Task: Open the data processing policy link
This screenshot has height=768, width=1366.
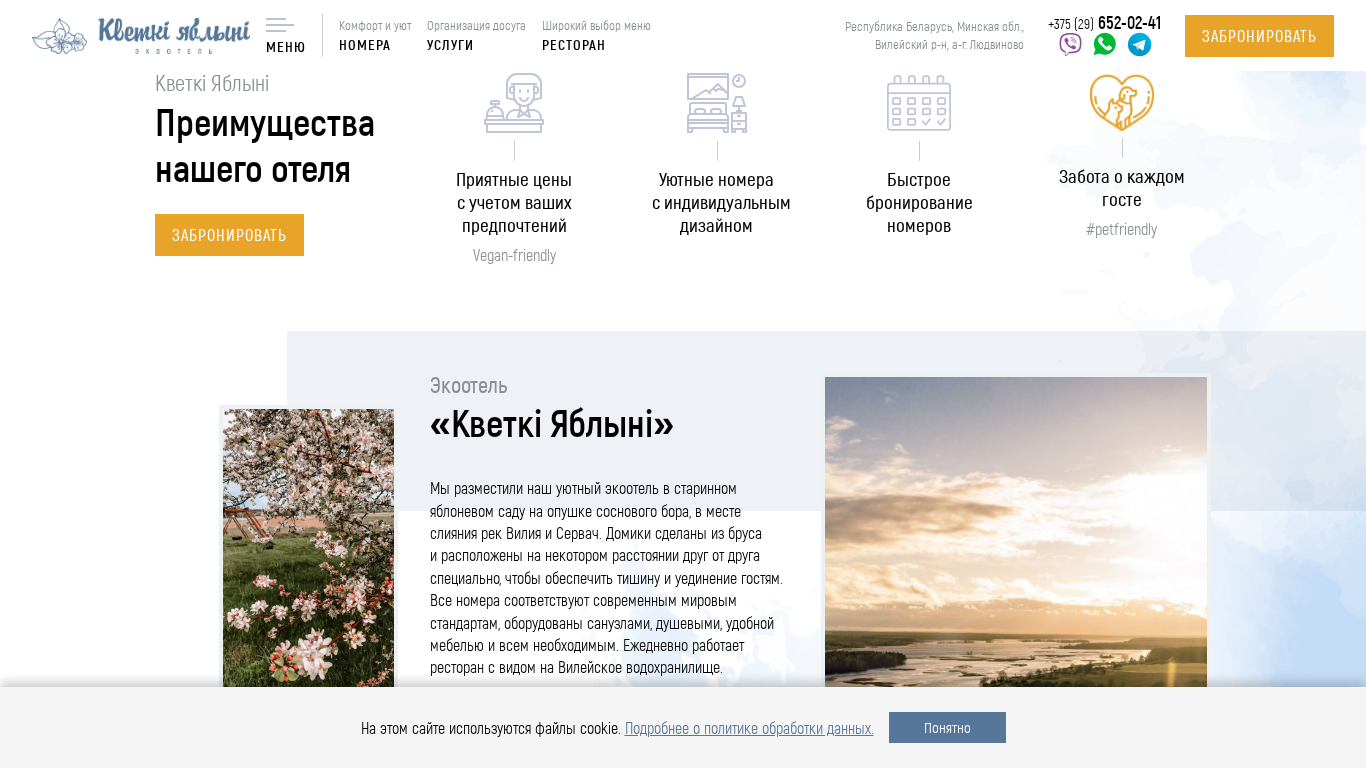Action: point(749,728)
